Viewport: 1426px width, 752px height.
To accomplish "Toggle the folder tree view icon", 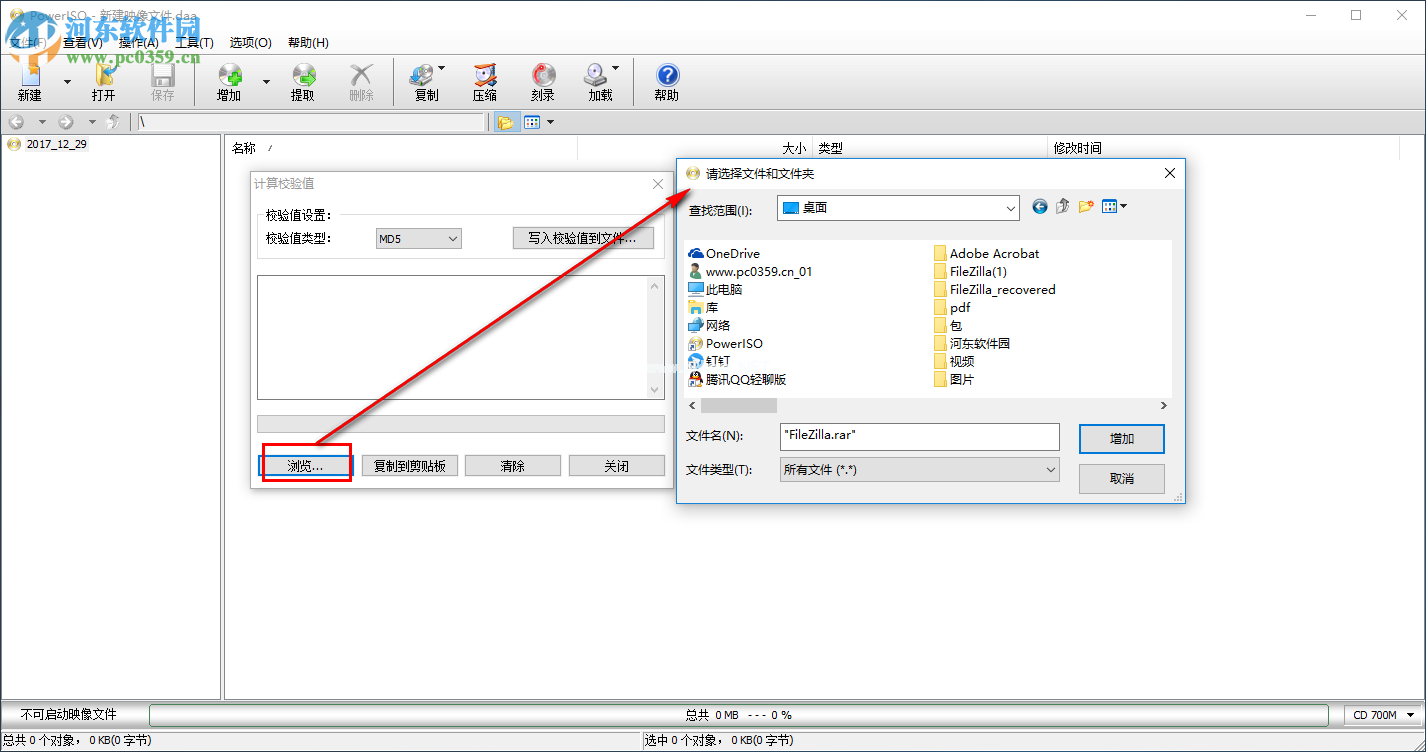I will point(505,122).
